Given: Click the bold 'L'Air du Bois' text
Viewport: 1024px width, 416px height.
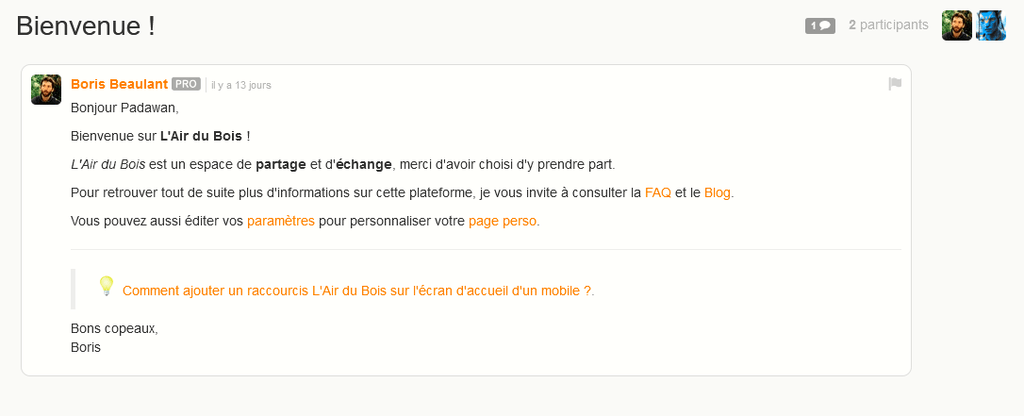Looking at the screenshot, I should [x=202, y=136].
